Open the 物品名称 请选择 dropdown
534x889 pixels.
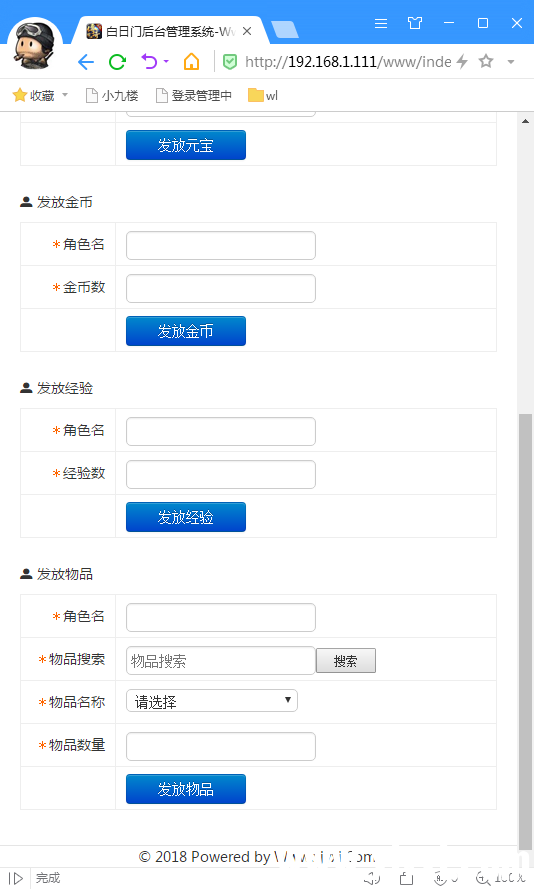coord(211,701)
